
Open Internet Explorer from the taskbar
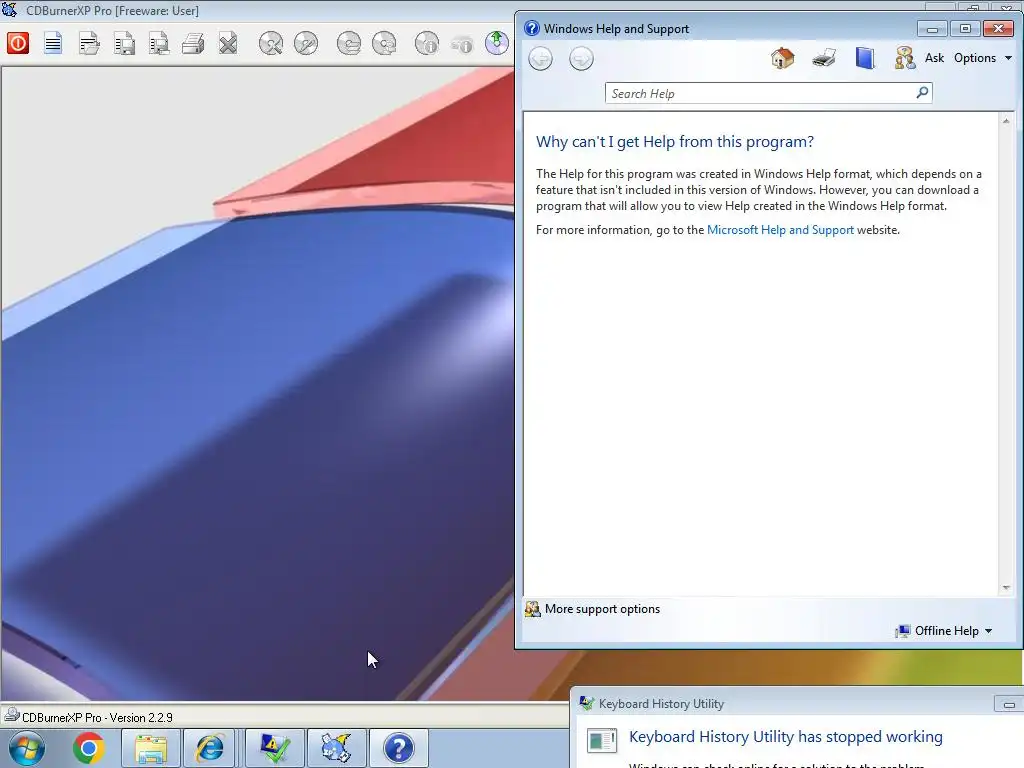(x=210, y=748)
